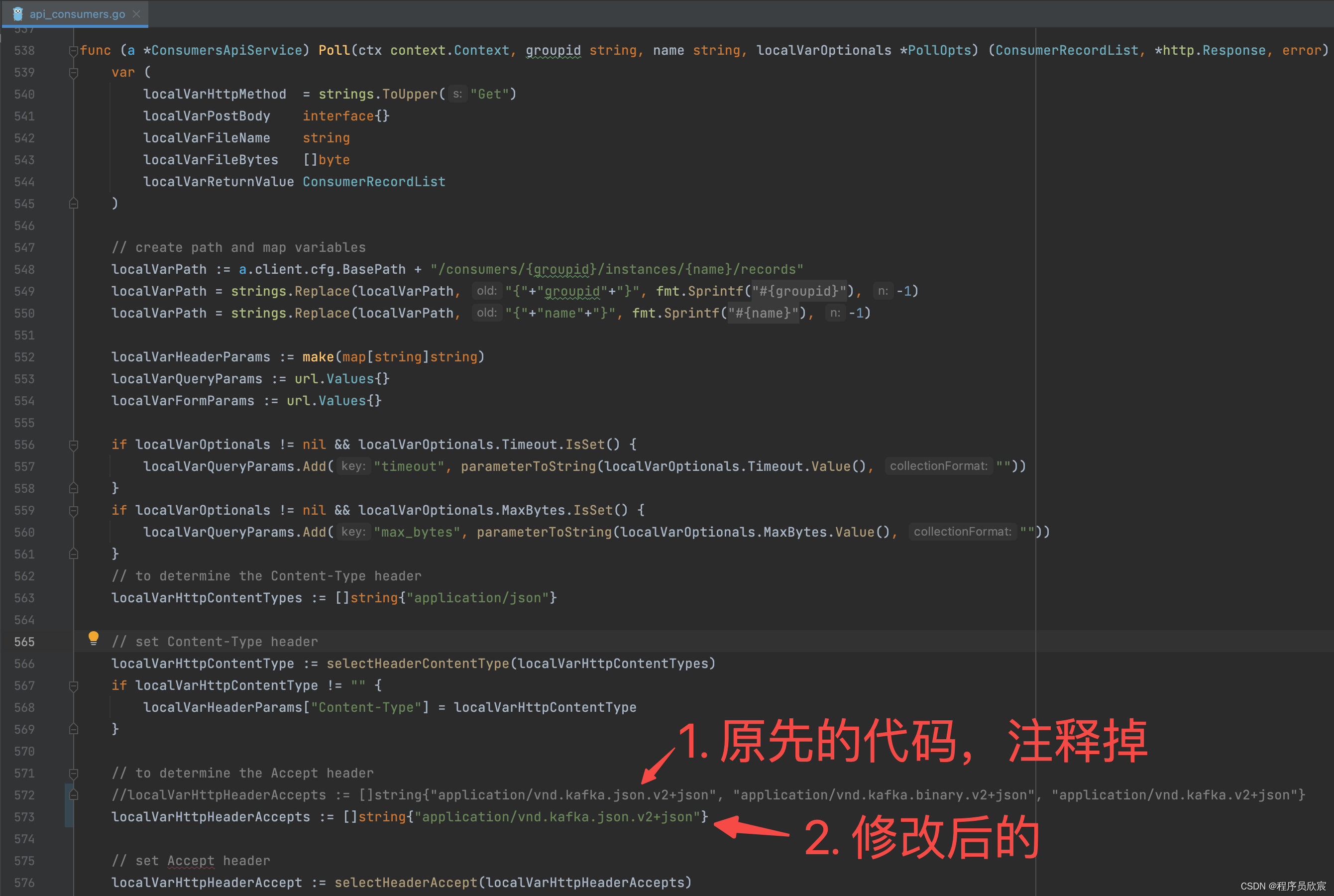Click the 'set Content-Type header' comment

(215, 642)
